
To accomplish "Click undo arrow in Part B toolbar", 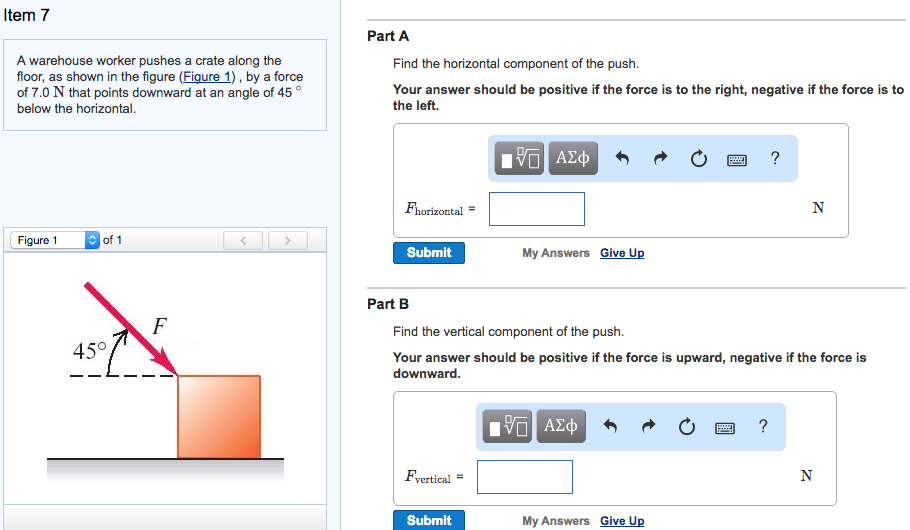I will pyautogui.click(x=610, y=426).
